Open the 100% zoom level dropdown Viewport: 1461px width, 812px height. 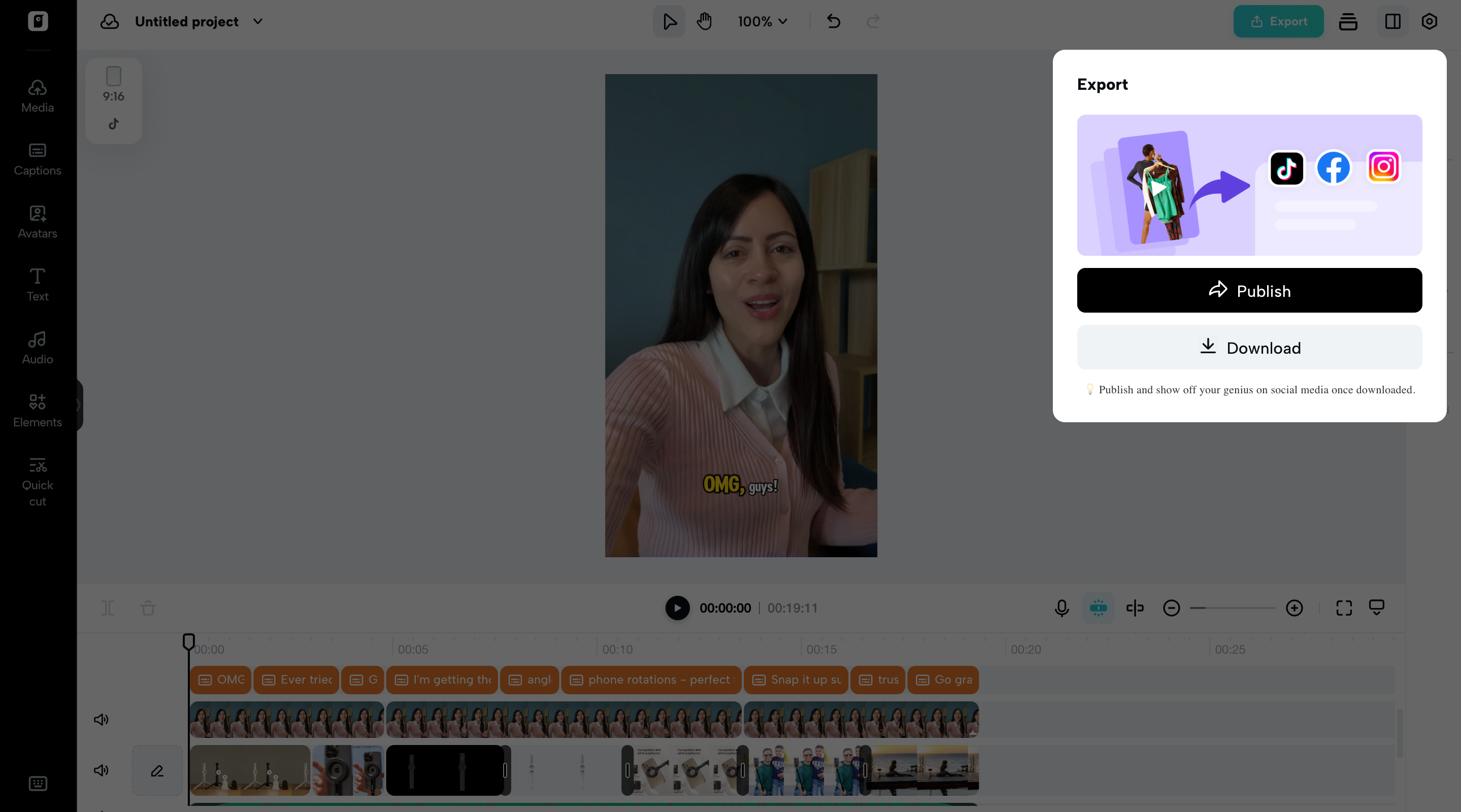pyautogui.click(x=762, y=21)
